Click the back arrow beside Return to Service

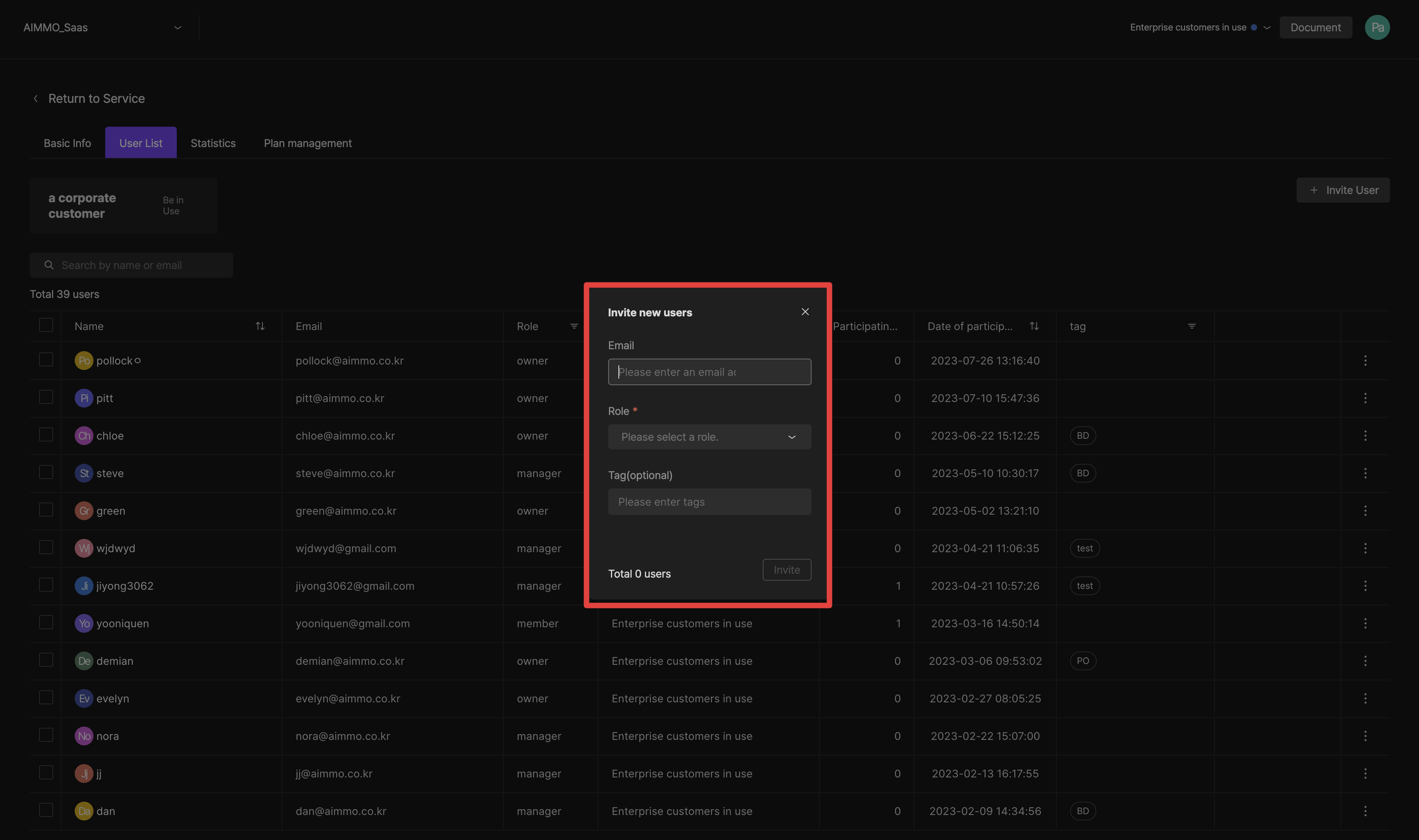click(x=36, y=99)
